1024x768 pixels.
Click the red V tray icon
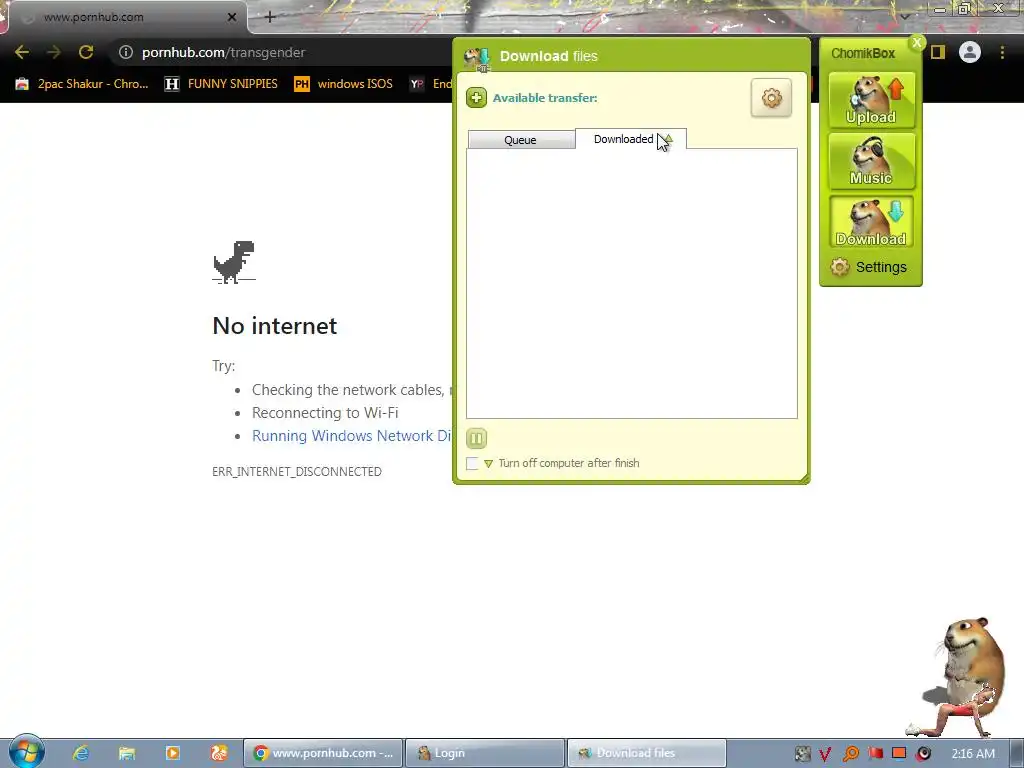click(x=825, y=754)
